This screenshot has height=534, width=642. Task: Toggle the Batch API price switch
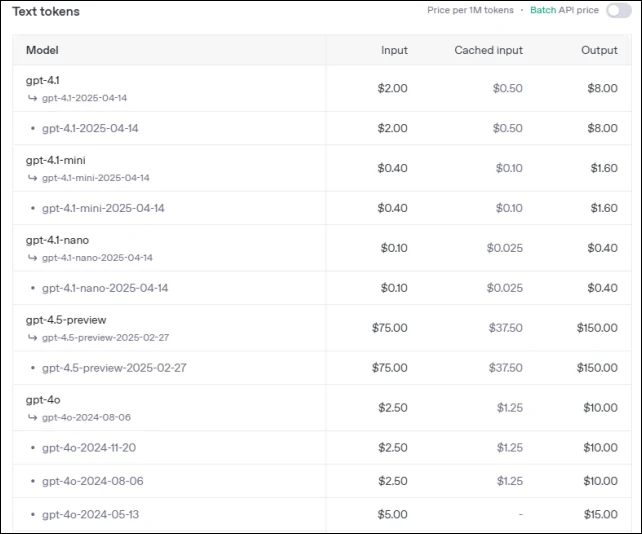tap(619, 11)
